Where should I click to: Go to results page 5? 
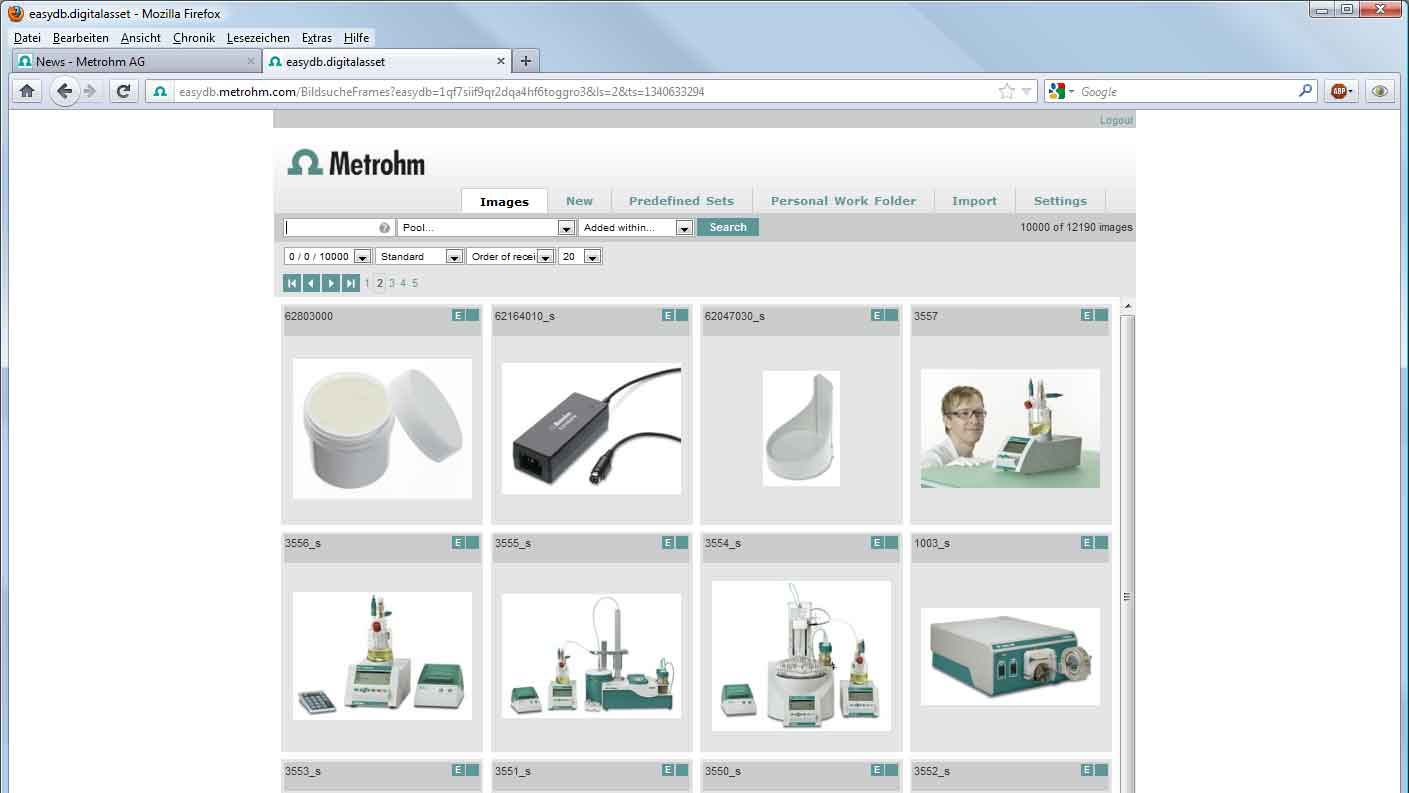tap(415, 283)
